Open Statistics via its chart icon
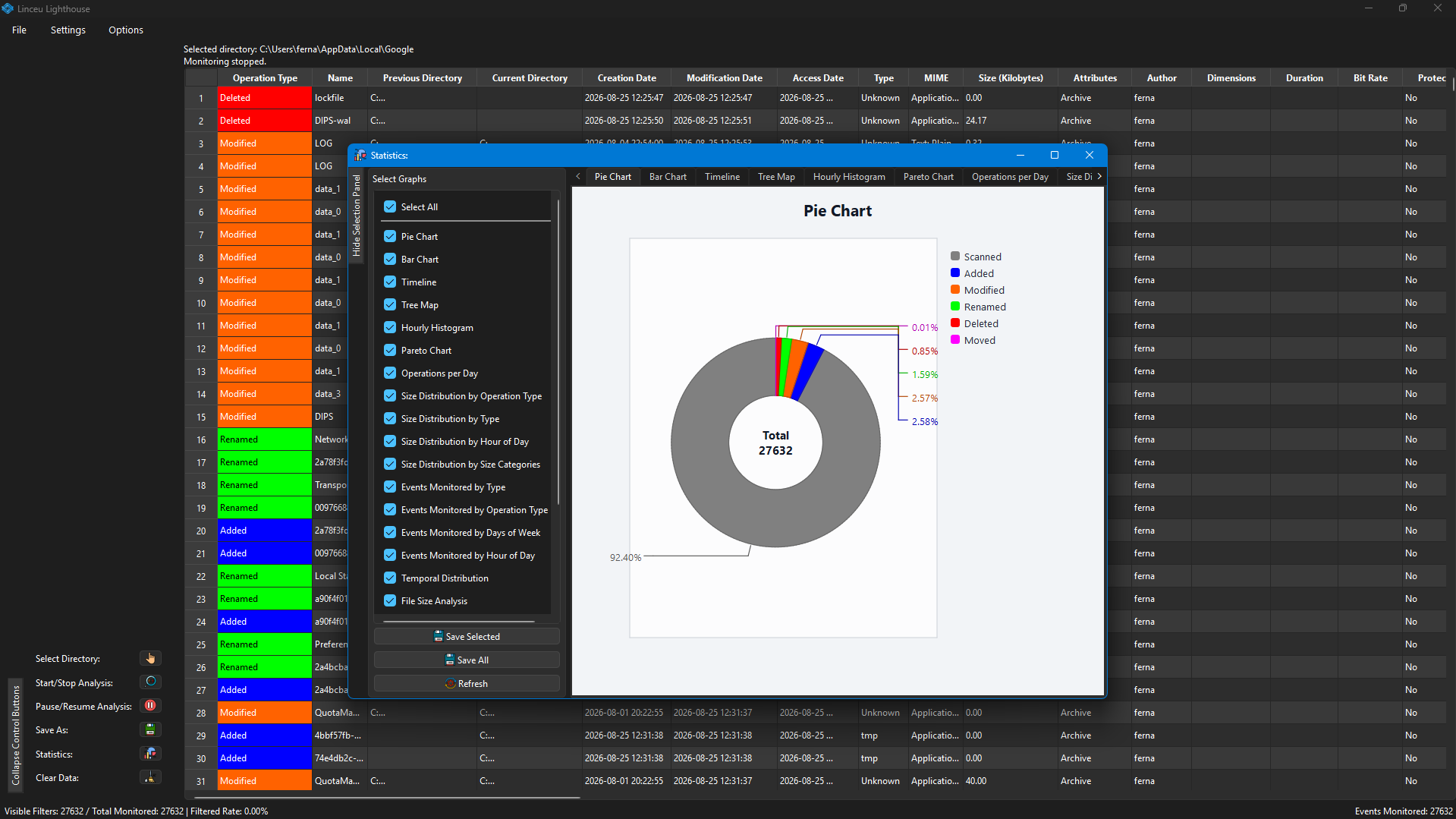The width and height of the screenshot is (1456, 819). coord(150,754)
